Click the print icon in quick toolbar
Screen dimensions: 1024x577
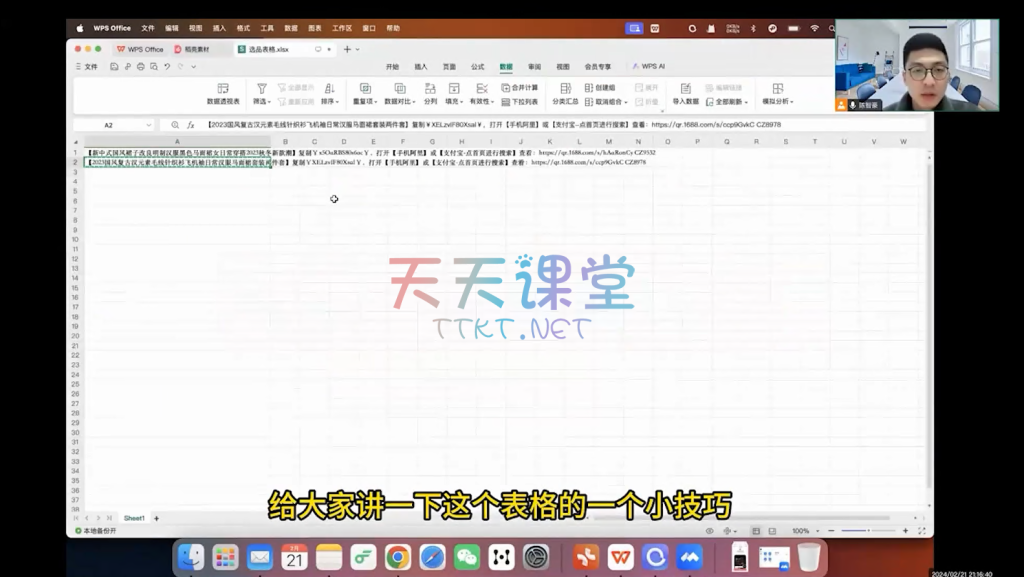pos(141,66)
